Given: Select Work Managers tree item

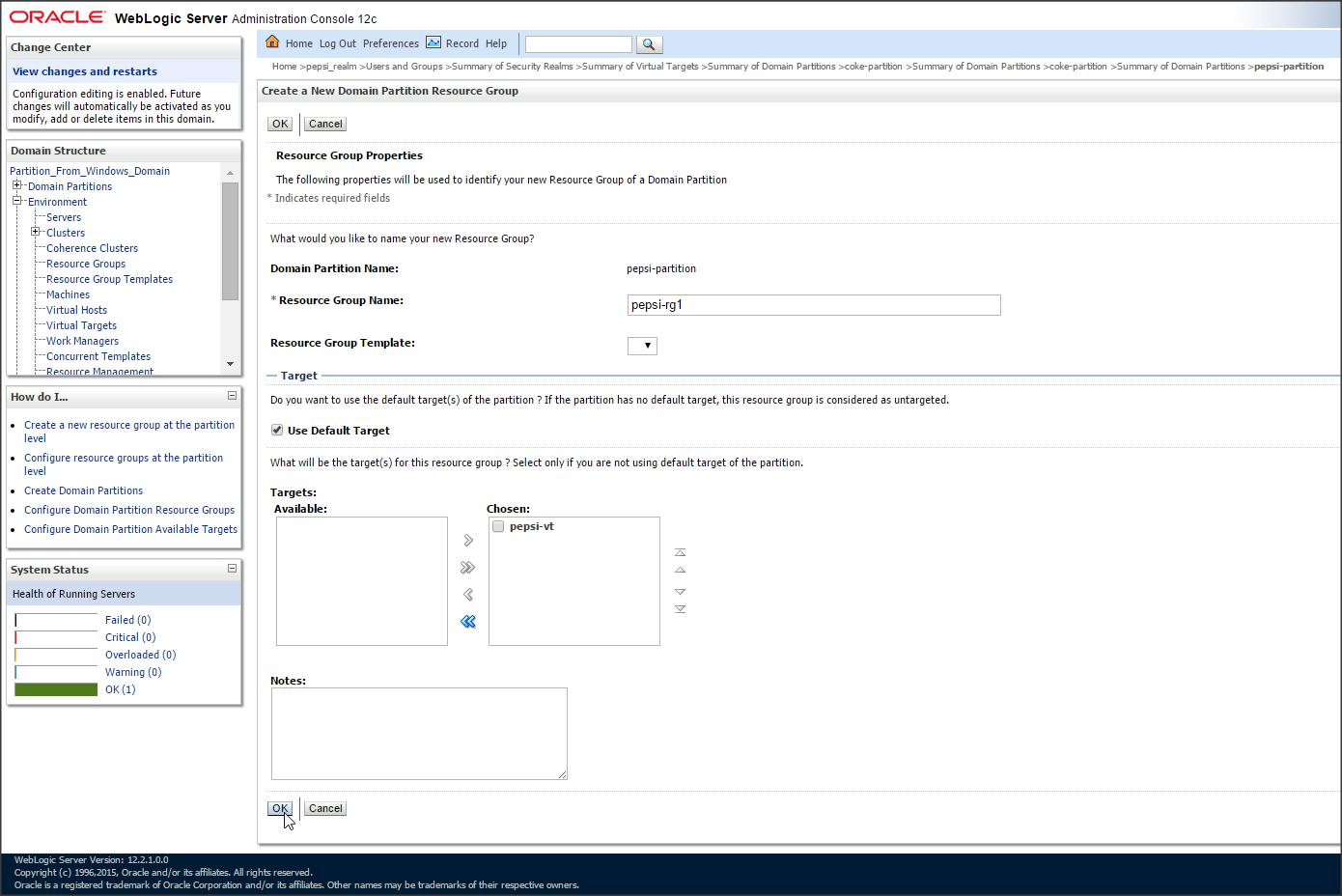Looking at the screenshot, I should [x=82, y=341].
